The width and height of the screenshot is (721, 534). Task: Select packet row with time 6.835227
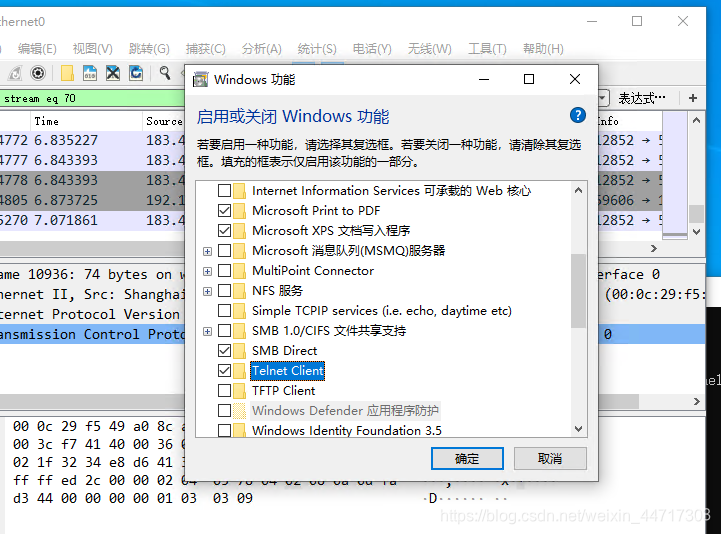click(92, 140)
